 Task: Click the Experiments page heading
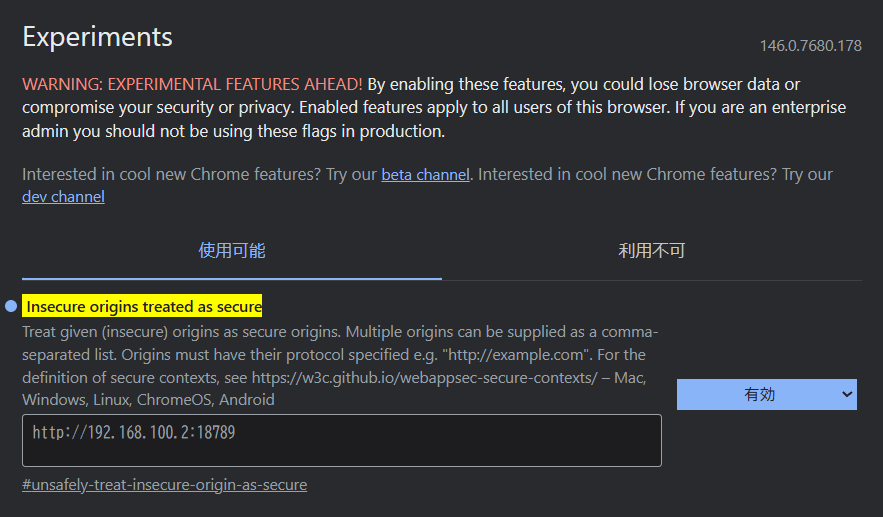tap(97, 37)
